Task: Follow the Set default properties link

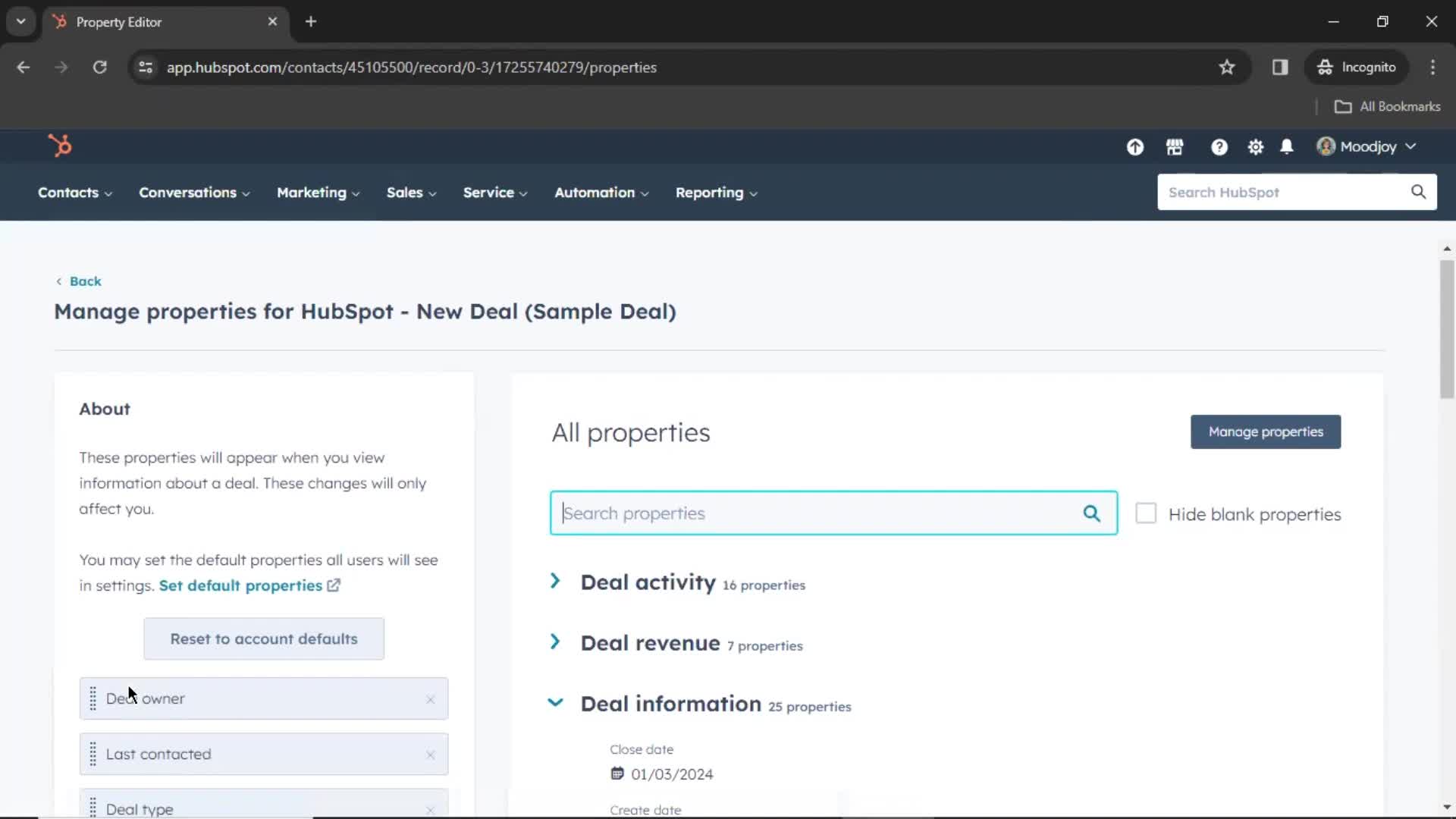Action: pos(240,585)
